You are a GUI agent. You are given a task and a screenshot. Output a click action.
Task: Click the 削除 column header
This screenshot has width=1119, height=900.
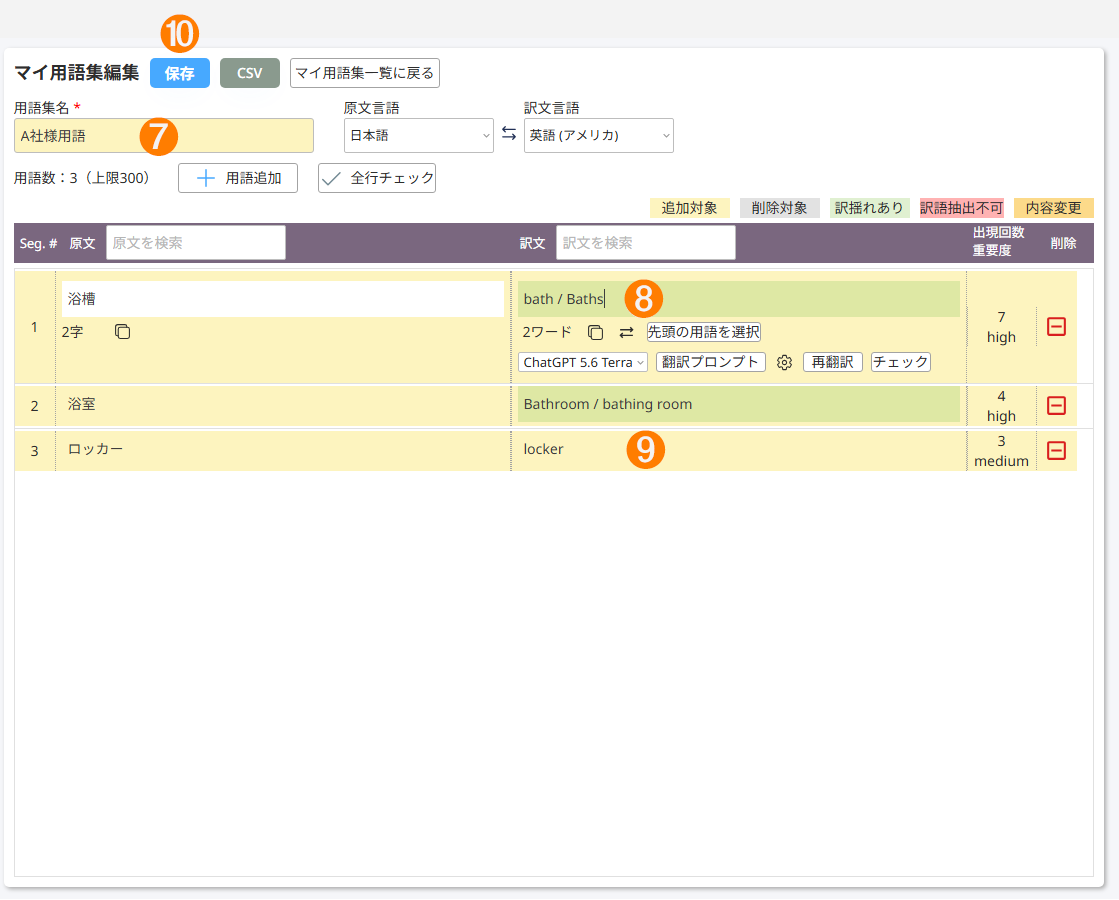coord(1063,243)
